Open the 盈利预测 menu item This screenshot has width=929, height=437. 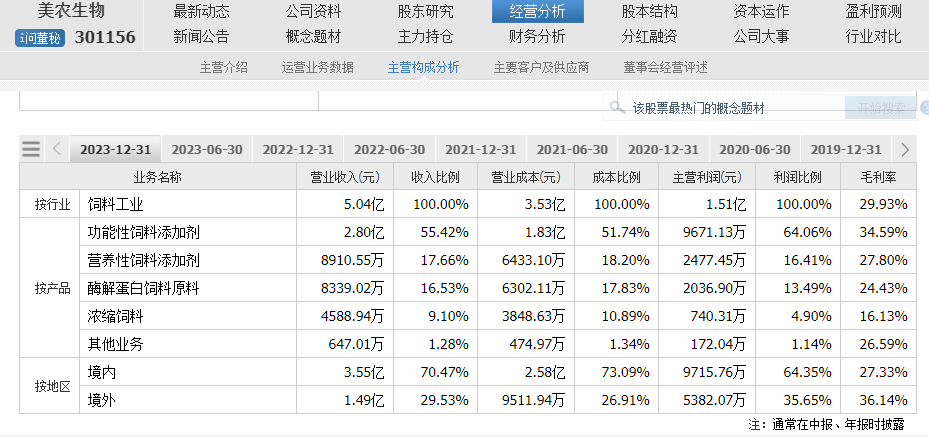tap(873, 11)
